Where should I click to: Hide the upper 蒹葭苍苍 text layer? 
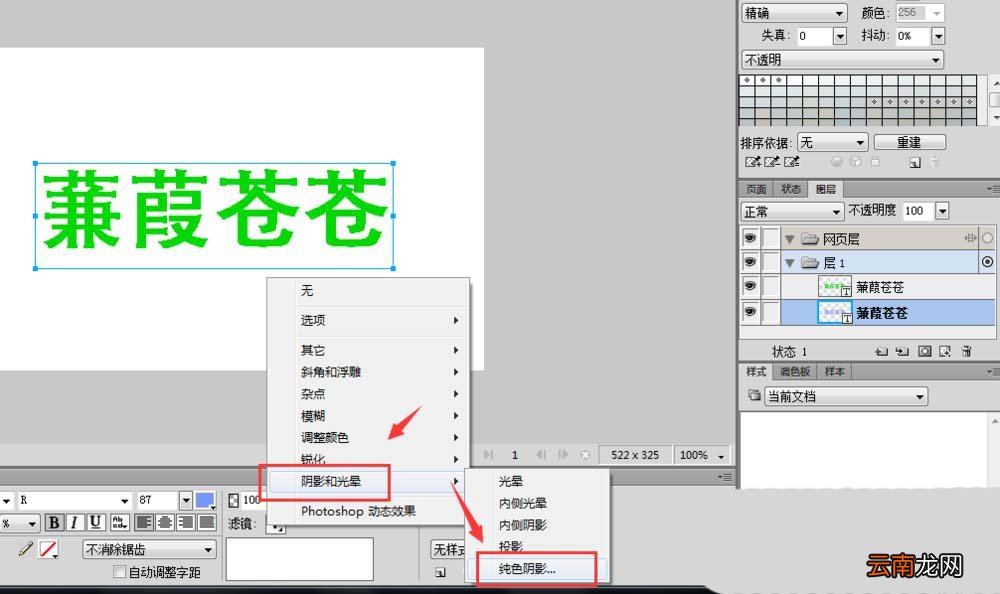750,286
